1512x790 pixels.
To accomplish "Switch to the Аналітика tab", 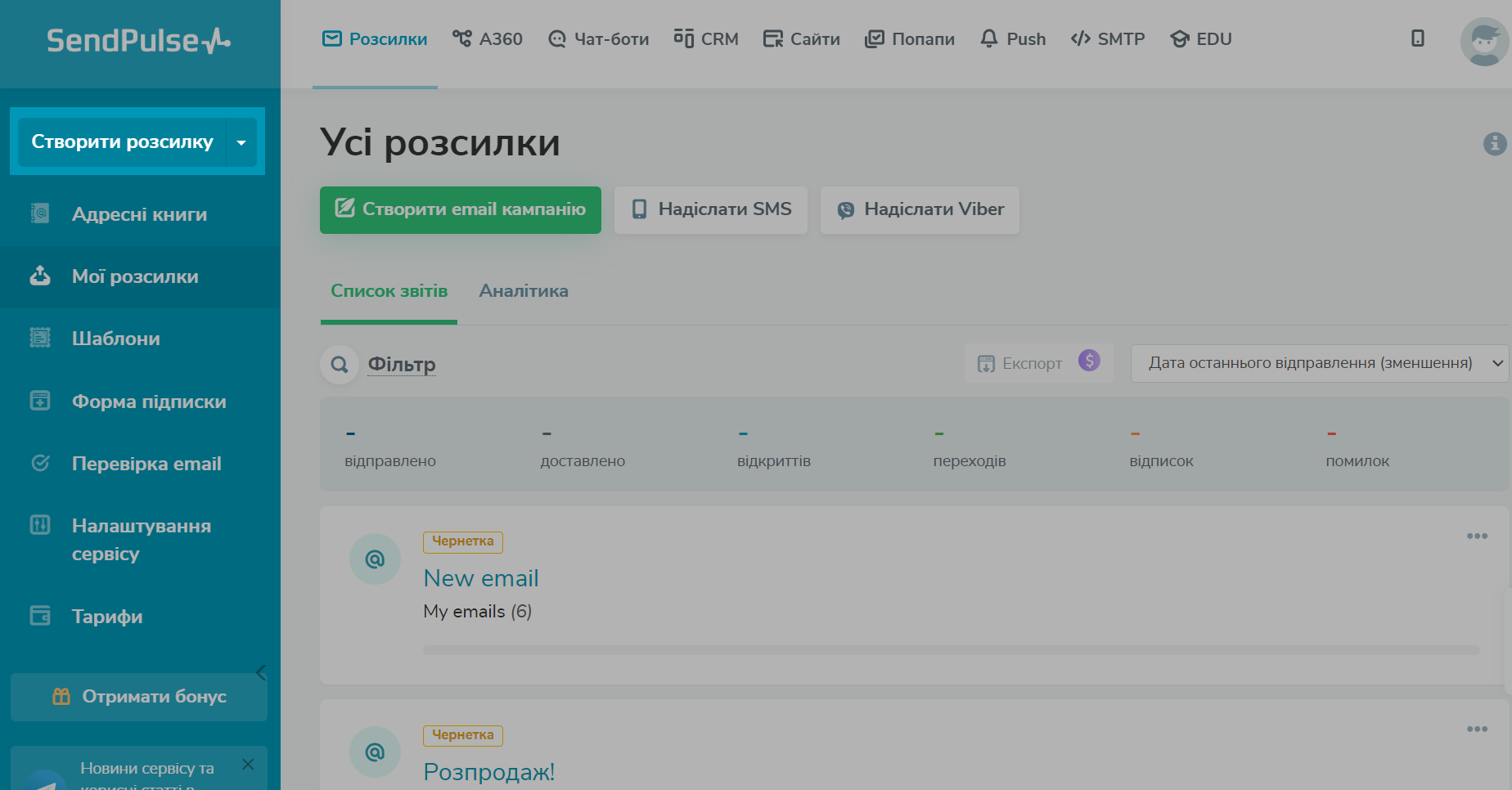I will 524,291.
